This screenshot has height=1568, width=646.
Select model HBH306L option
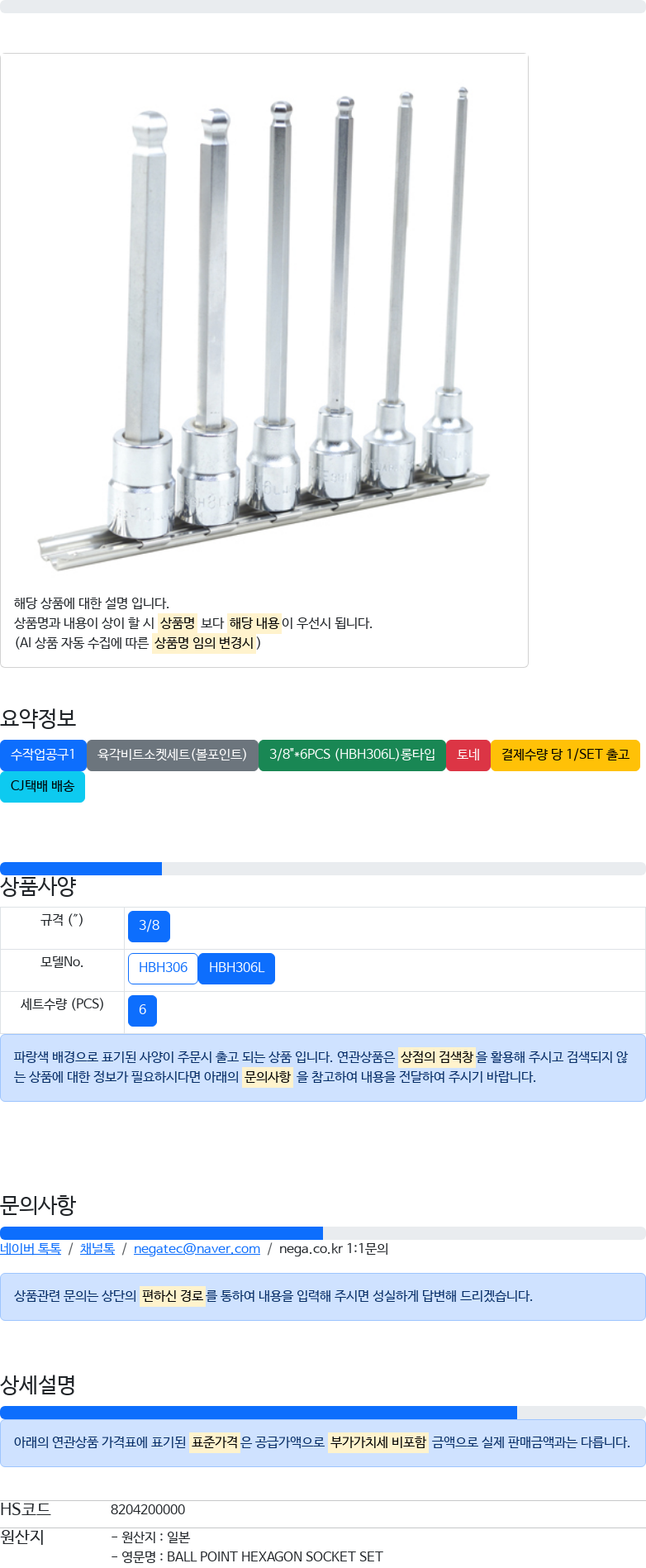236,968
